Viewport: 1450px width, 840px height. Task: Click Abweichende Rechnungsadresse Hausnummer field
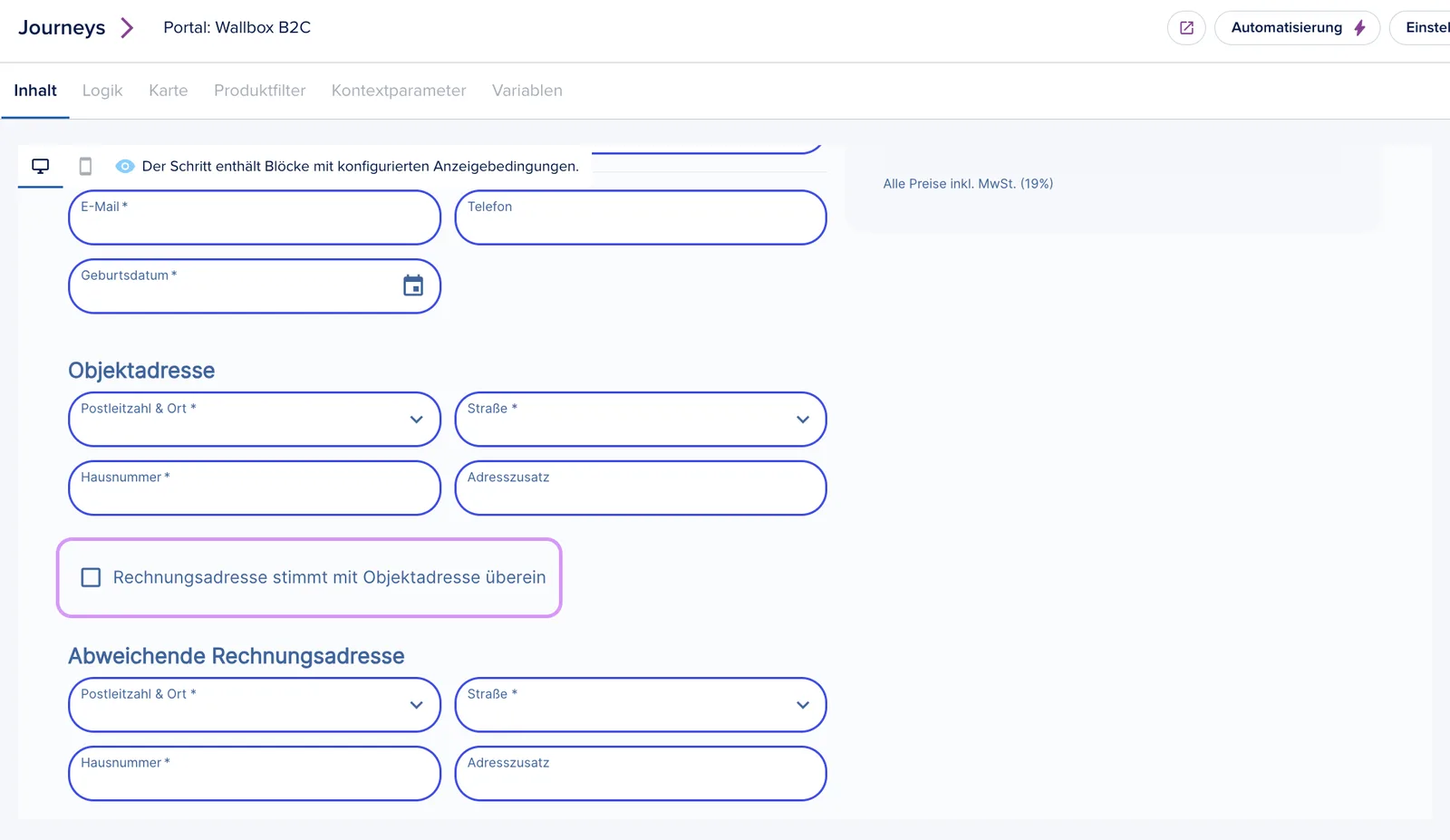[255, 774]
